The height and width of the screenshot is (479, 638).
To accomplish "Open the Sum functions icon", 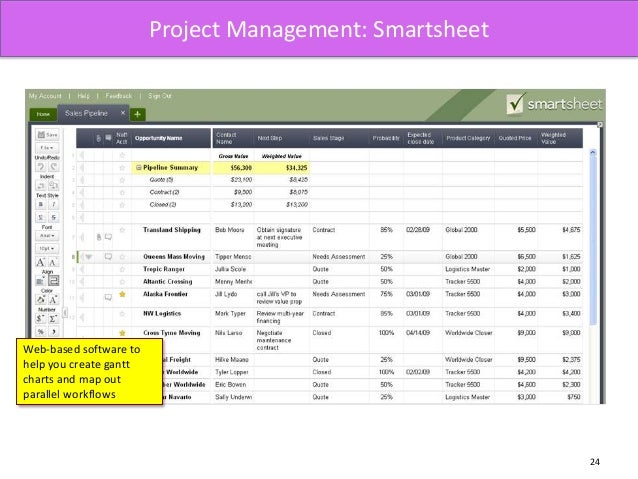I will (x=53, y=319).
